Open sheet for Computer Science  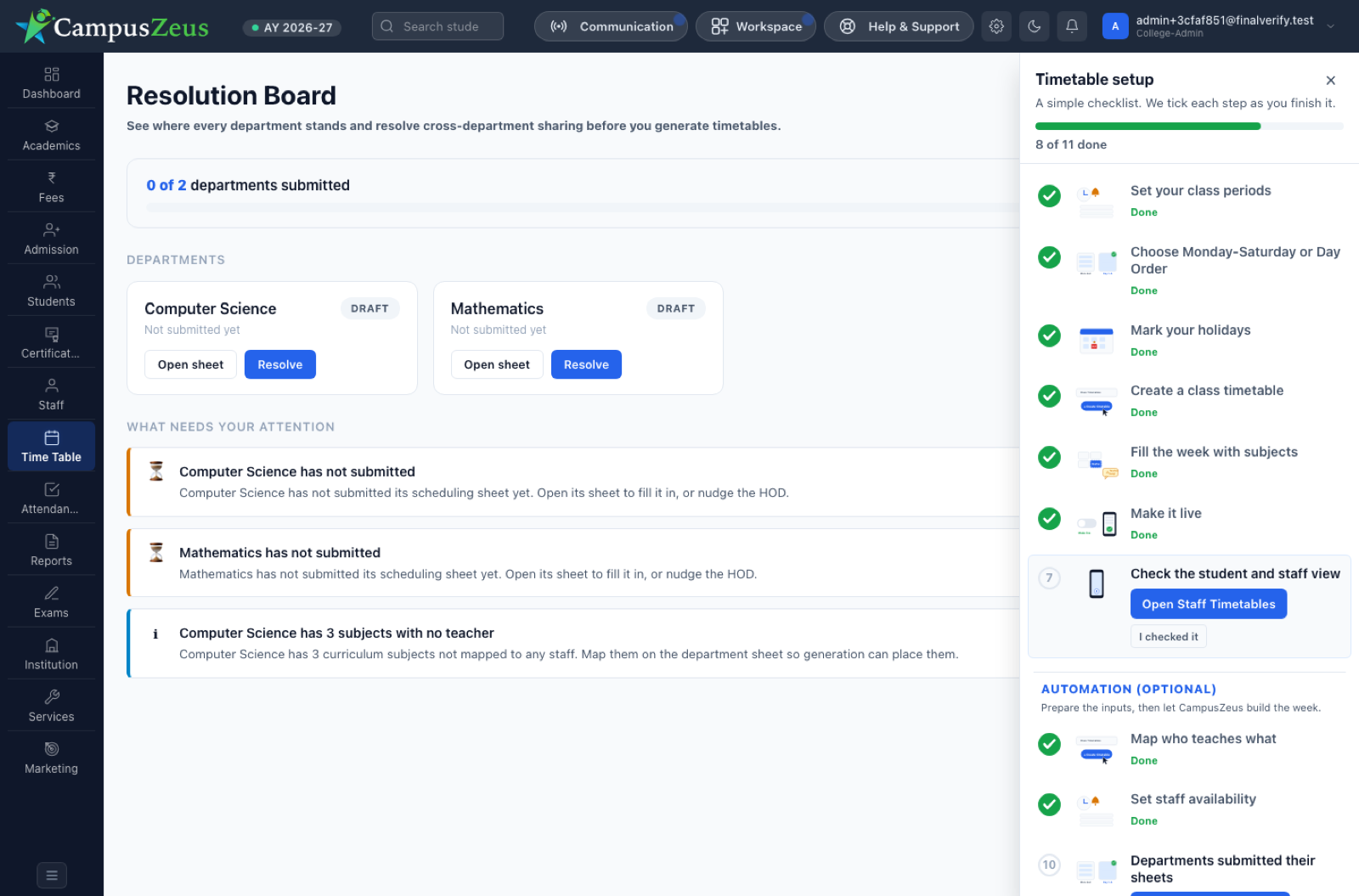tap(190, 364)
